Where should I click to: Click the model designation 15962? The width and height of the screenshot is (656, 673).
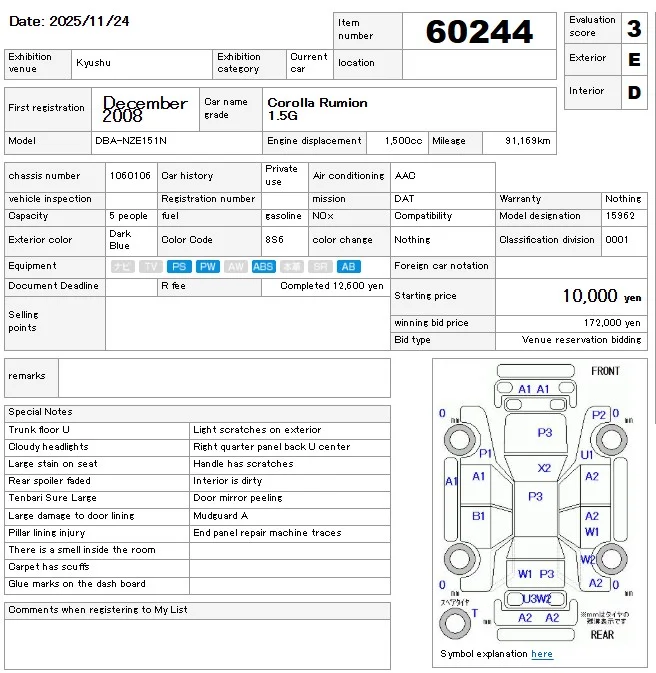620,215
